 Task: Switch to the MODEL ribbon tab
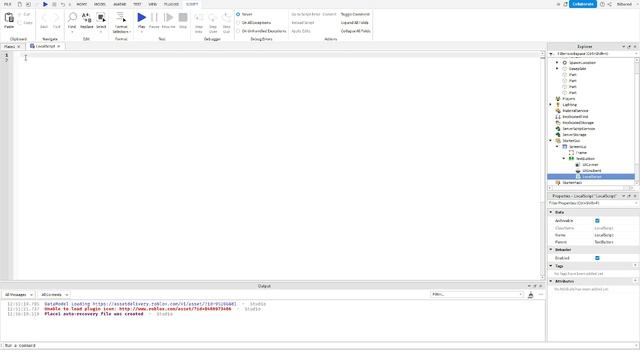(100, 4)
